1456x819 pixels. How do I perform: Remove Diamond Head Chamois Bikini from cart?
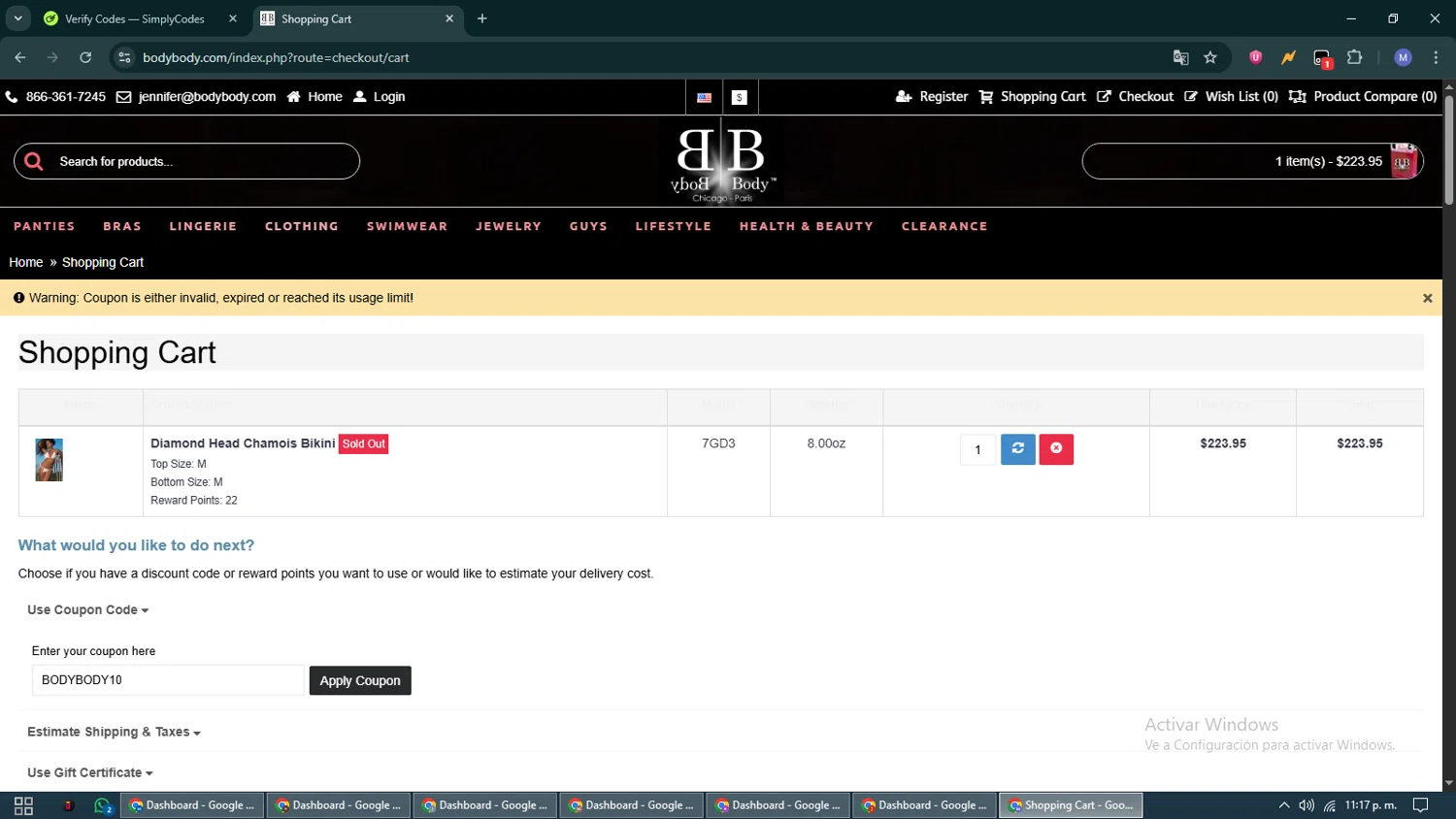(x=1056, y=449)
